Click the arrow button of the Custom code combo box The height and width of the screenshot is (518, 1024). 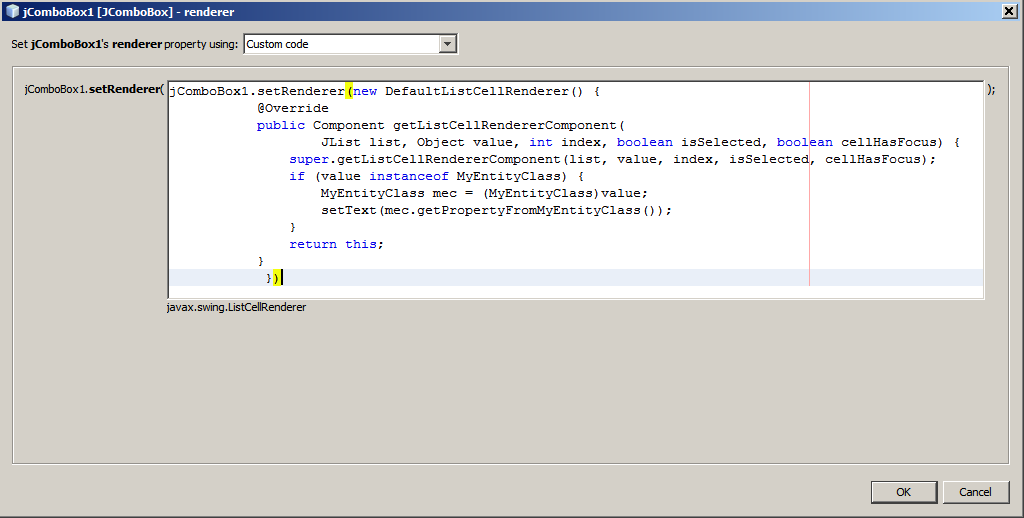pyautogui.click(x=448, y=44)
